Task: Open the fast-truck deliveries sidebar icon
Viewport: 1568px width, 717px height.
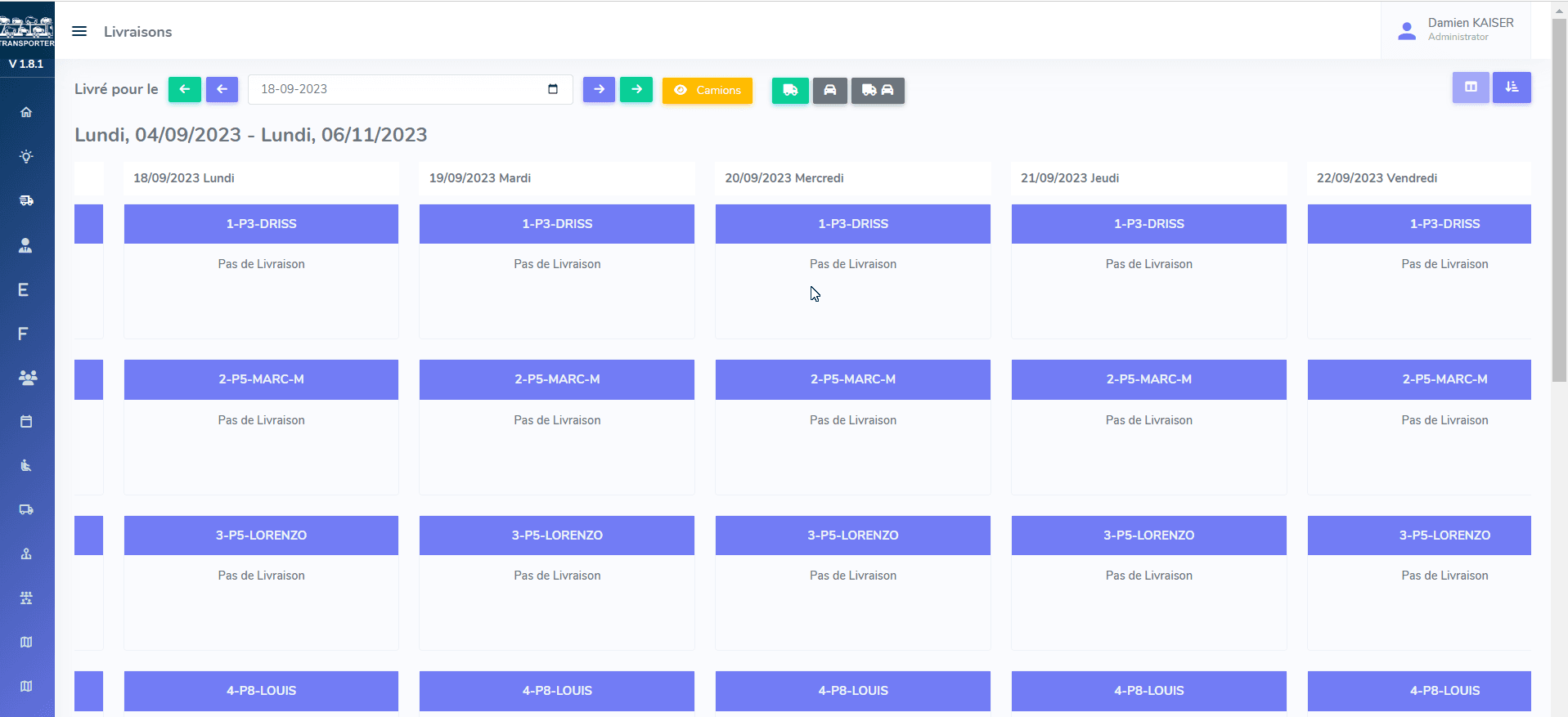Action: click(26, 200)
